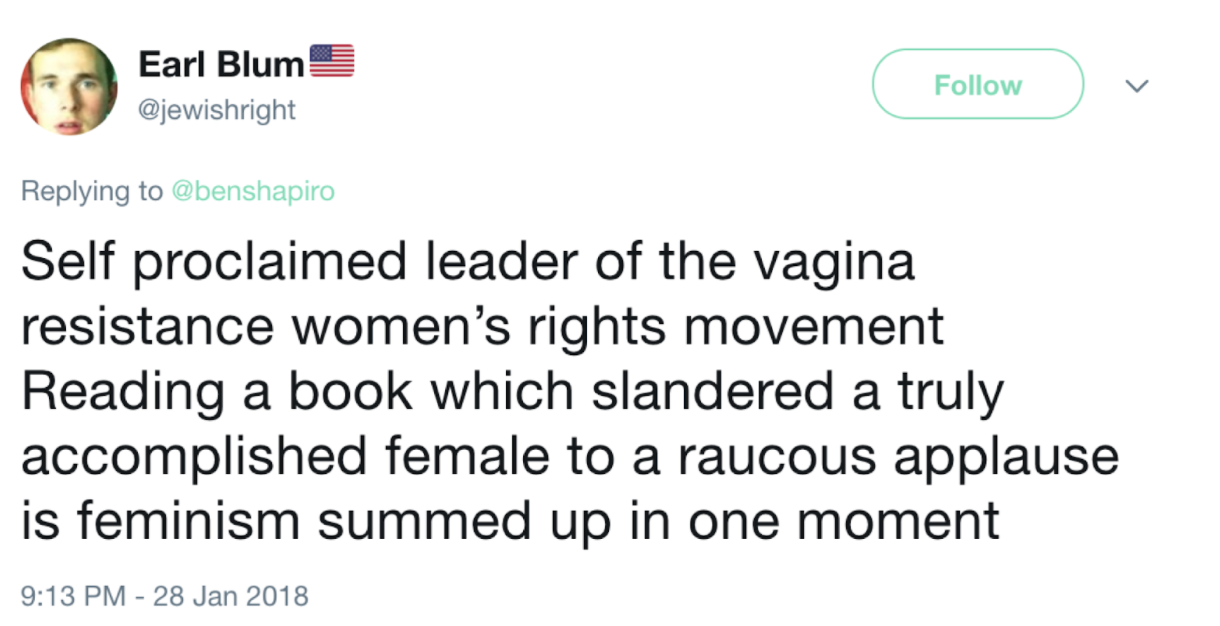1220x626 pixels.
Task: Follow the @jewishright account
Action: click(x=977, y=85)
